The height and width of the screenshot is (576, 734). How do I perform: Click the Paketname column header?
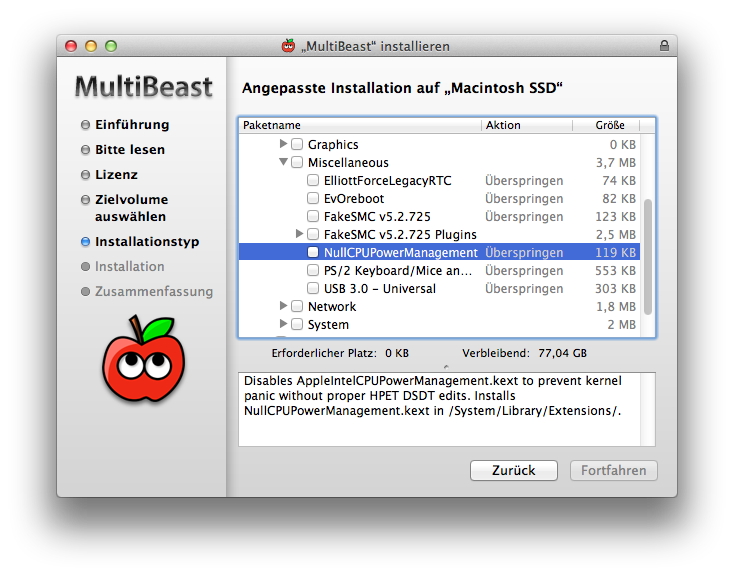coord(360,125)
